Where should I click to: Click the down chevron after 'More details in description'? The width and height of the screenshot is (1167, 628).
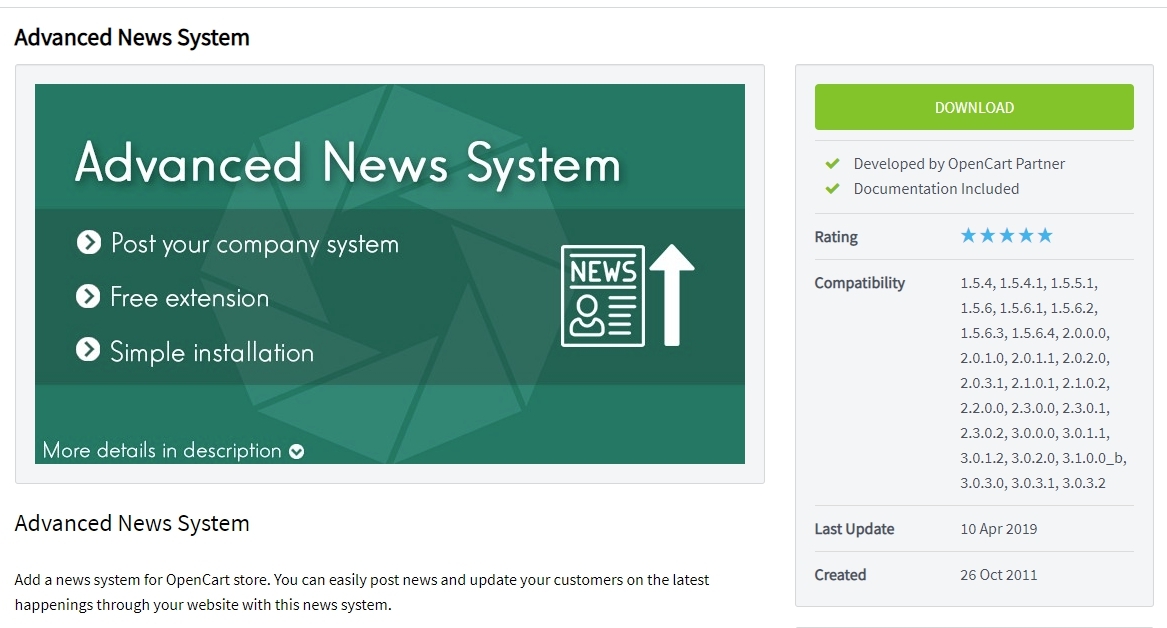296,451
